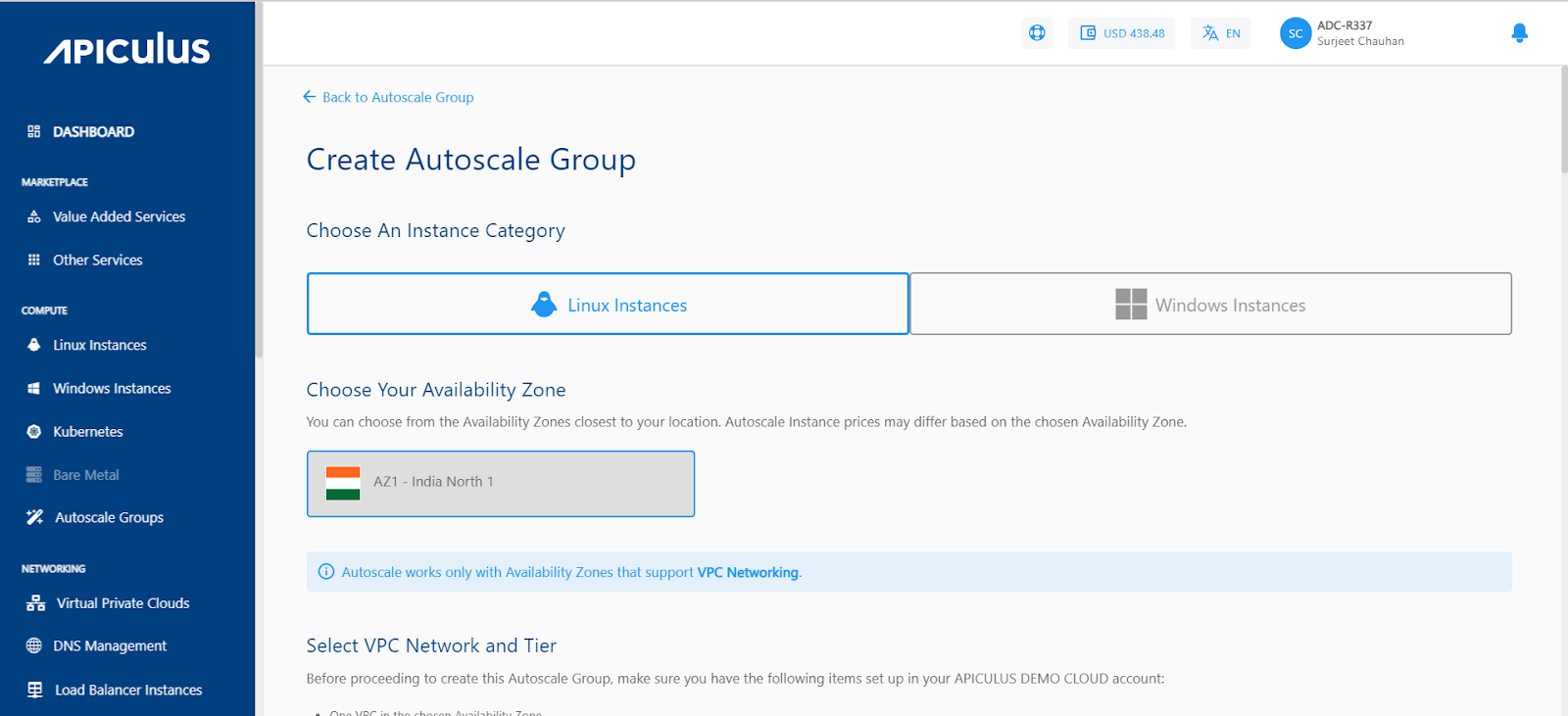The width and height of the screenshot is (1568, 716).
Task: Click the Value Added Services icon
Action: 34,216
